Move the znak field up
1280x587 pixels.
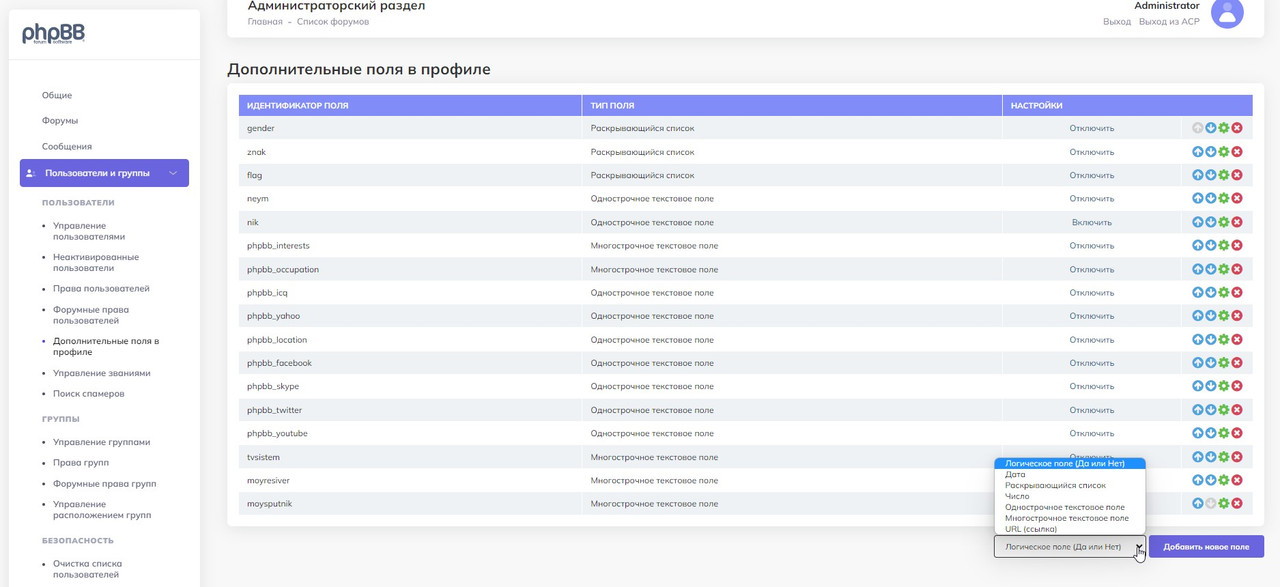click(1198, 152)
